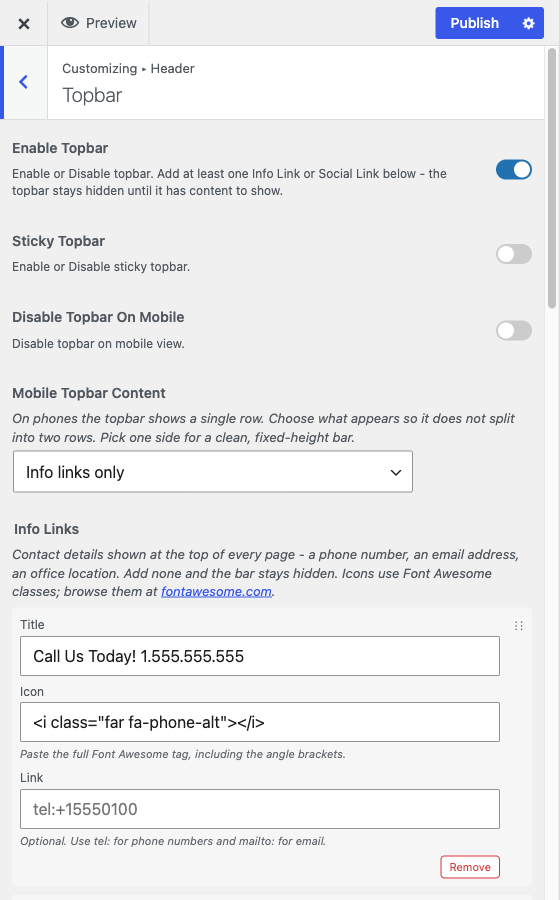
Task: Focus the Link field showing tel:+15550100
Action: coord(260,809)
